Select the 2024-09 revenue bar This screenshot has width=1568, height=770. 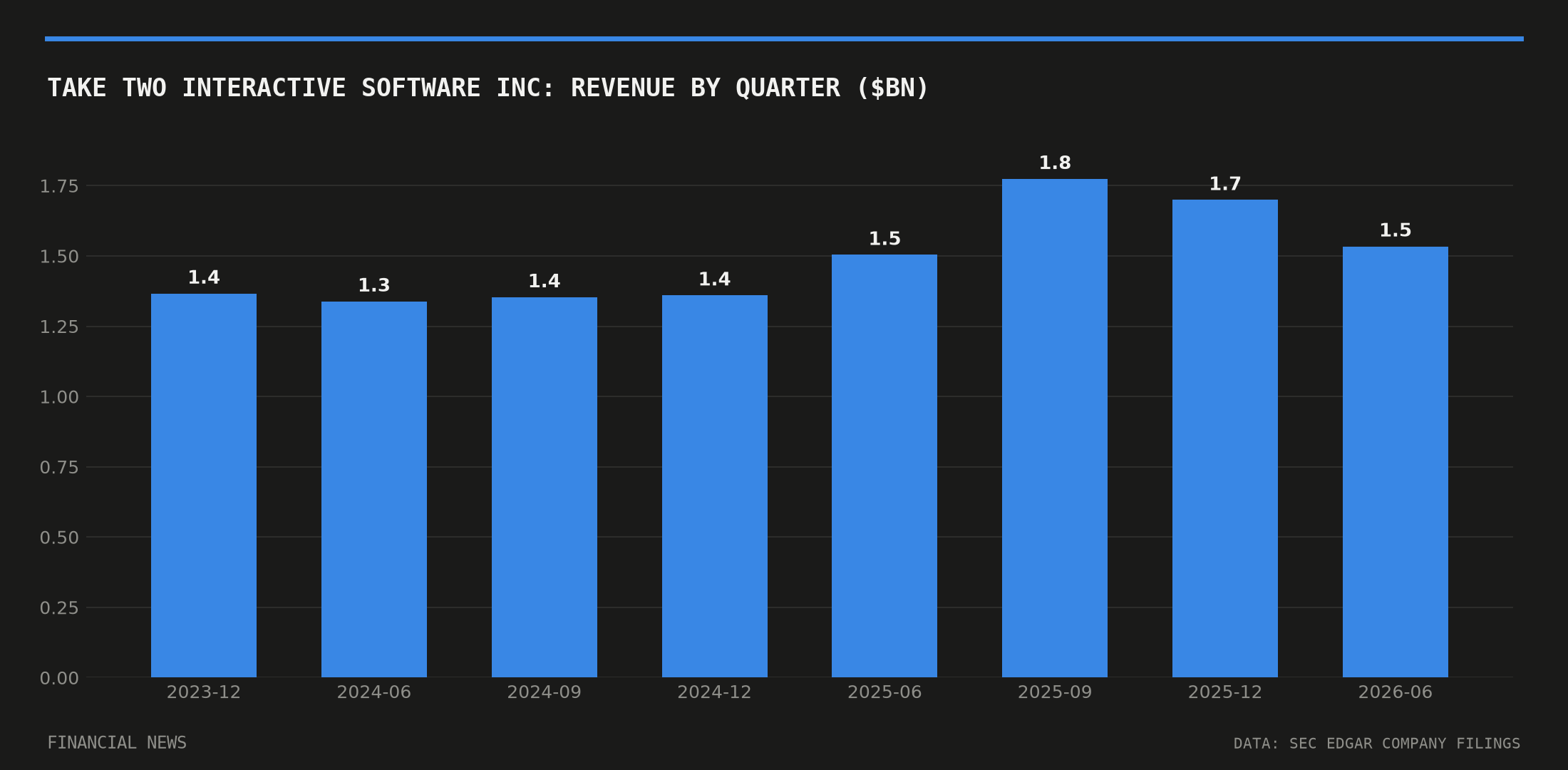coord(545,487)
